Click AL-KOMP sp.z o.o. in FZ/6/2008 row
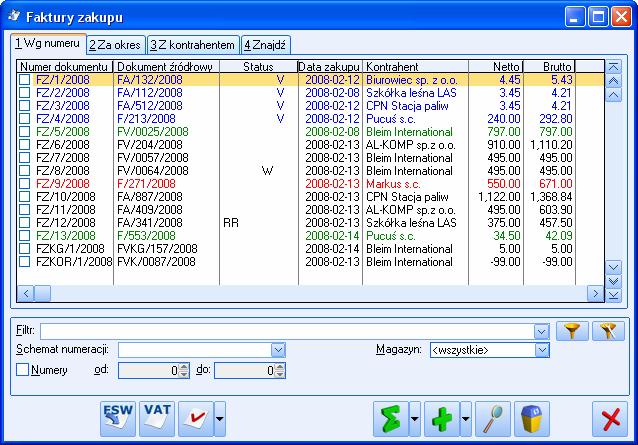Image resolution: width=638 pixels, height=445 pixels. click(x=411, y=145)
